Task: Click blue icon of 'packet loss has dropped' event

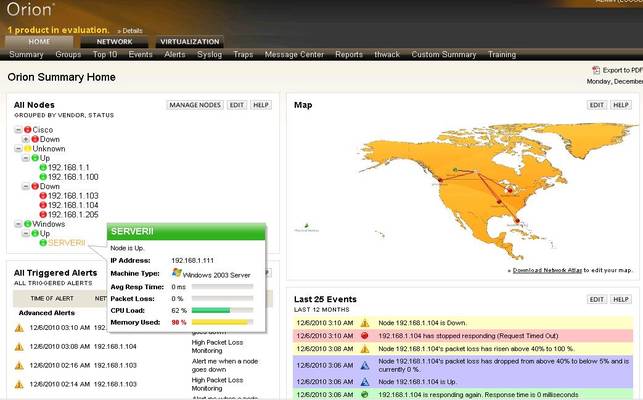Action: click(x=365, y=366)
